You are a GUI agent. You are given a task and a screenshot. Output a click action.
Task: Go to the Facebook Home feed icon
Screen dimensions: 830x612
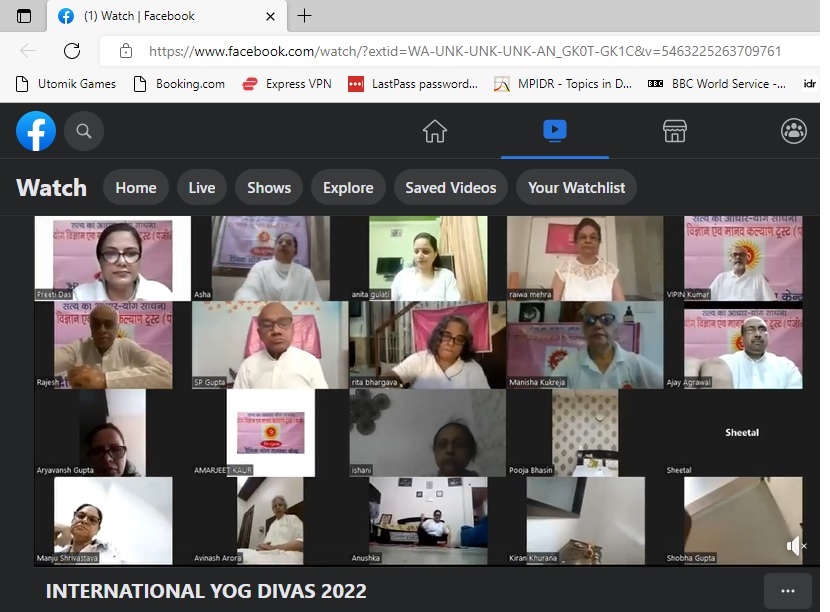coord(434,131)
